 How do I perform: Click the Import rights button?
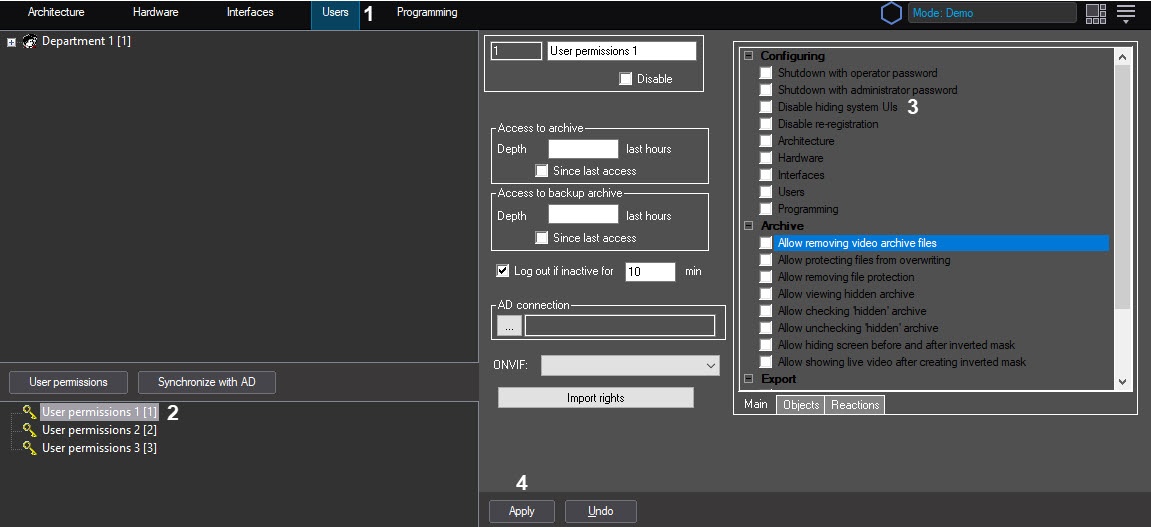pos(595,398)
